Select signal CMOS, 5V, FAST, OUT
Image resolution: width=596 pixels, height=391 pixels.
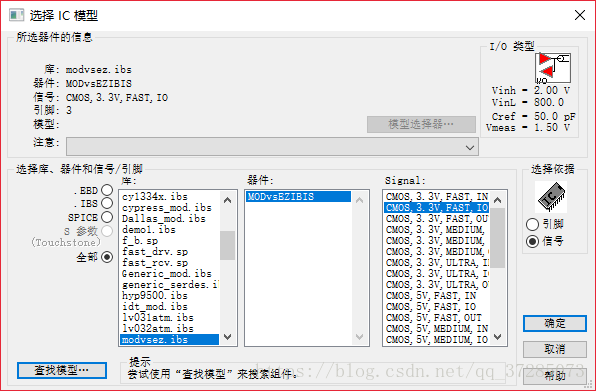click(x=436, y=318)
